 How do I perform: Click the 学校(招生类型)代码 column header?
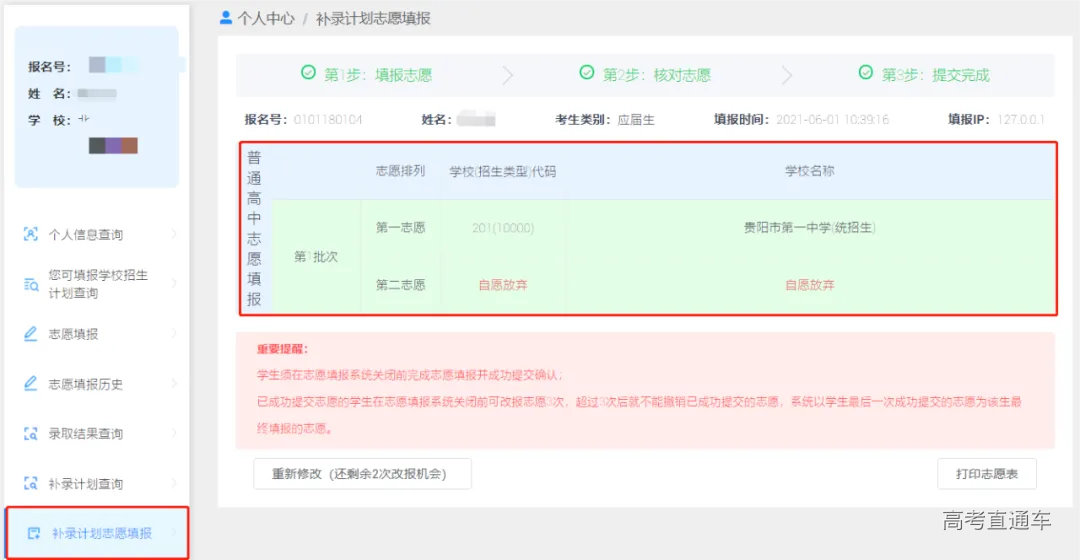tap(503, 171)
